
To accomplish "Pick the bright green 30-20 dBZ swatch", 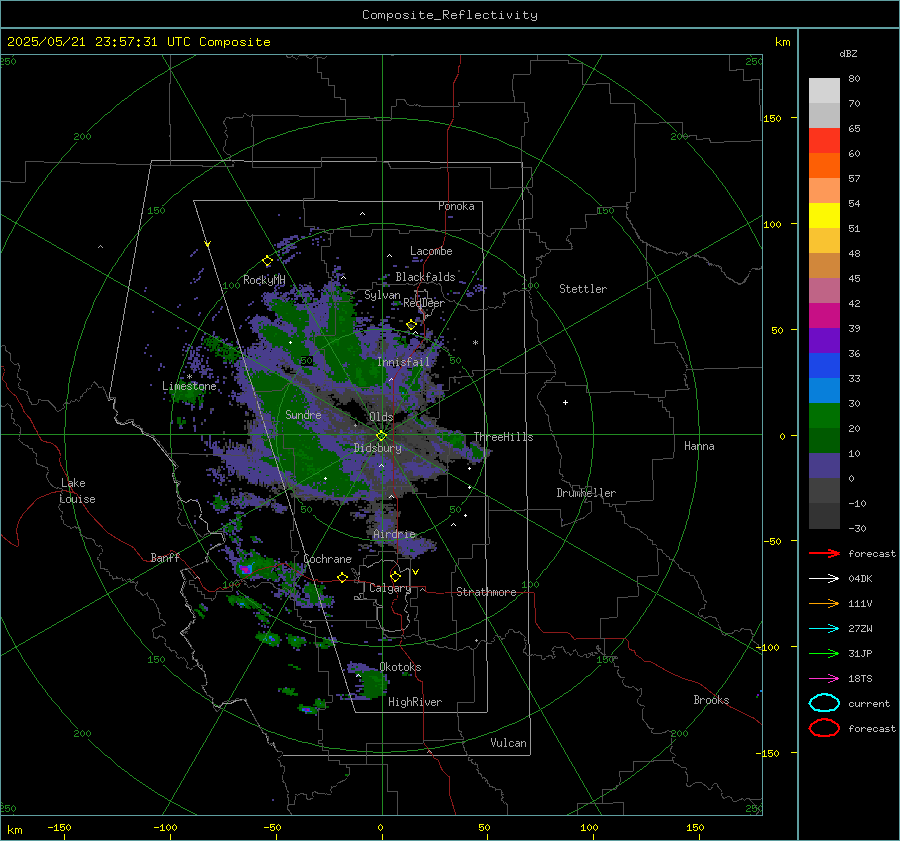I will [824, 415].
